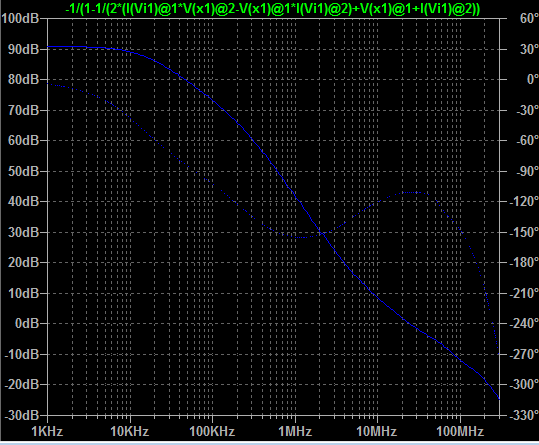The image size is (539, 445).
Task: Click the 40dB left axis label
Action: 23,201
